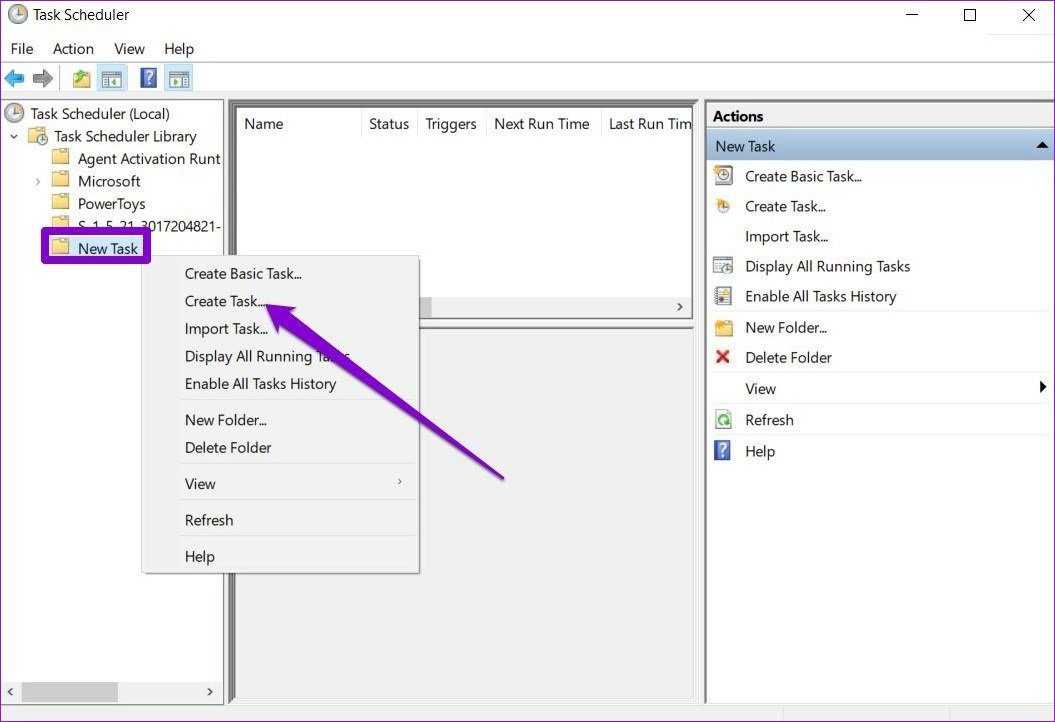Click the Up One Level folder icon

pos(82,78)
